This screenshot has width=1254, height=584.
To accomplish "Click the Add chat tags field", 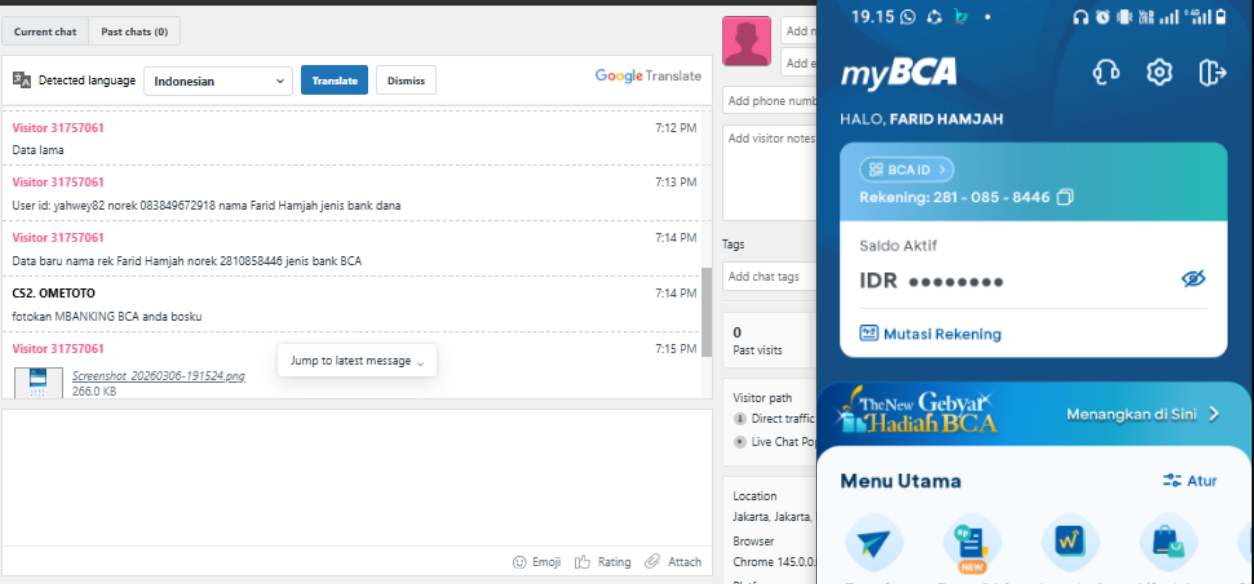I will (770, 276).
